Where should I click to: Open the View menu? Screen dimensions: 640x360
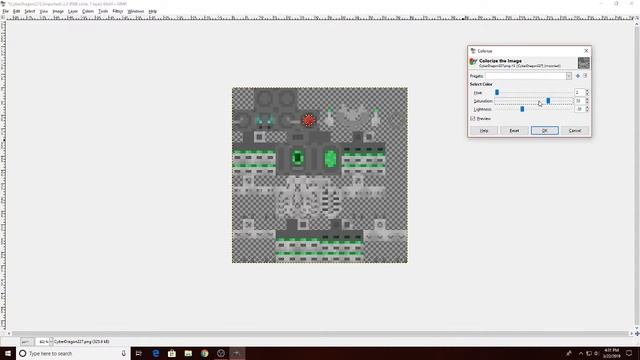tap(43, 11)
